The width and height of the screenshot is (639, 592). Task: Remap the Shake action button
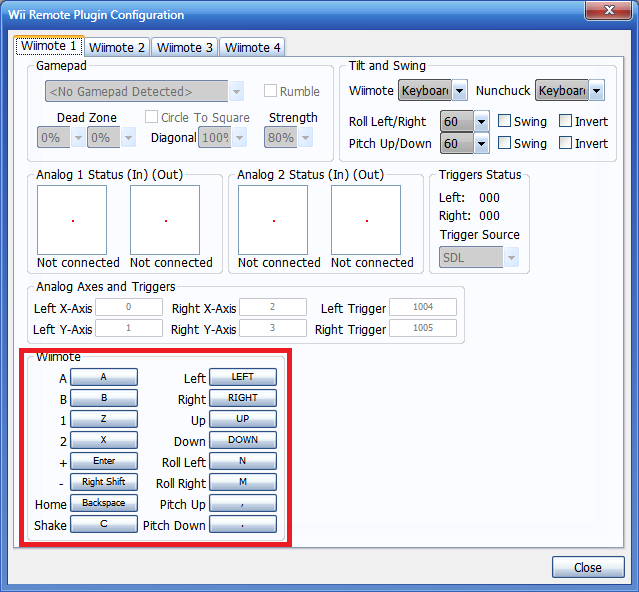[103, 524]
